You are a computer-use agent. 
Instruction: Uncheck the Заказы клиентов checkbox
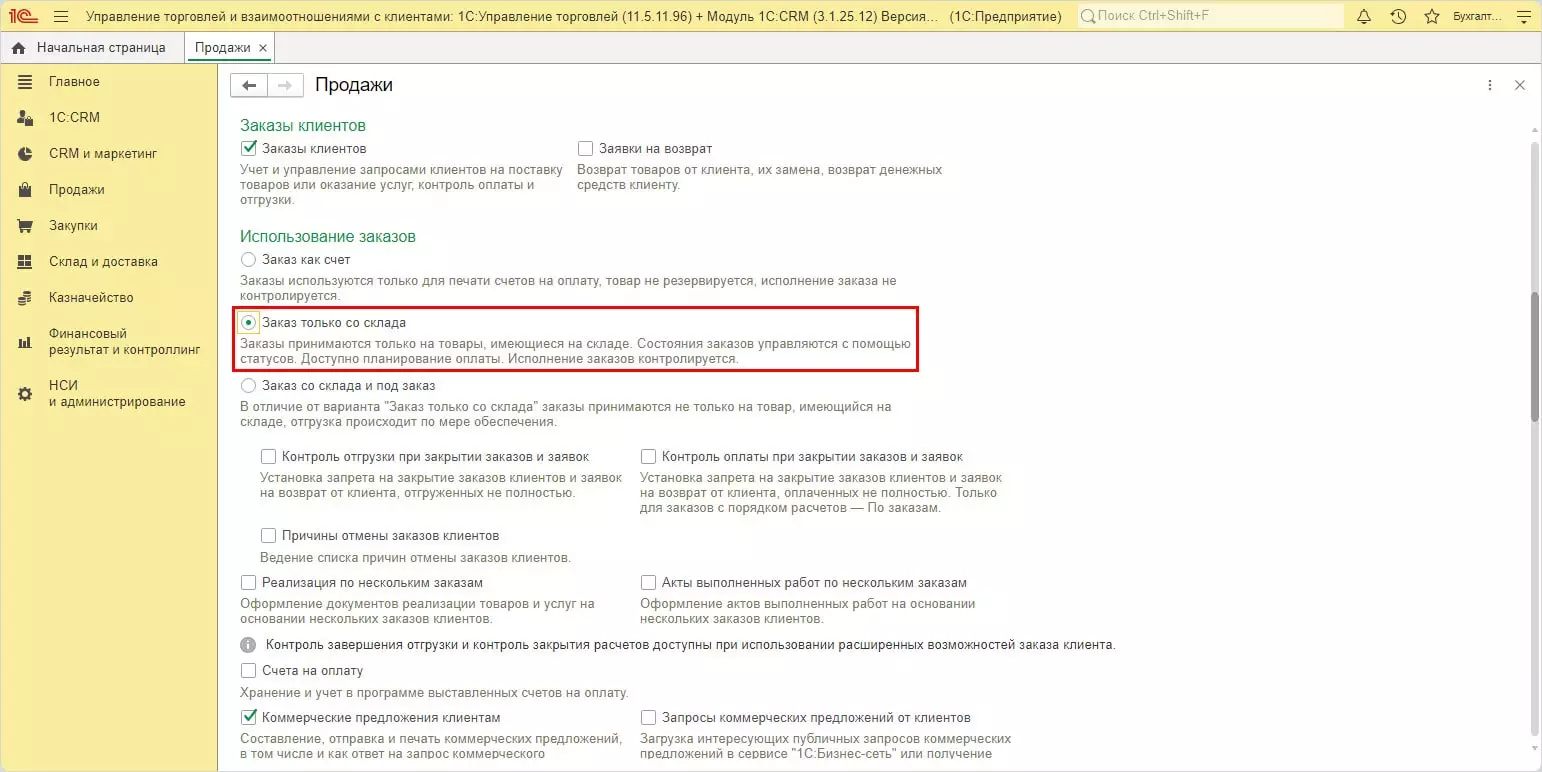pyautogui.click(x=249, y=149)
